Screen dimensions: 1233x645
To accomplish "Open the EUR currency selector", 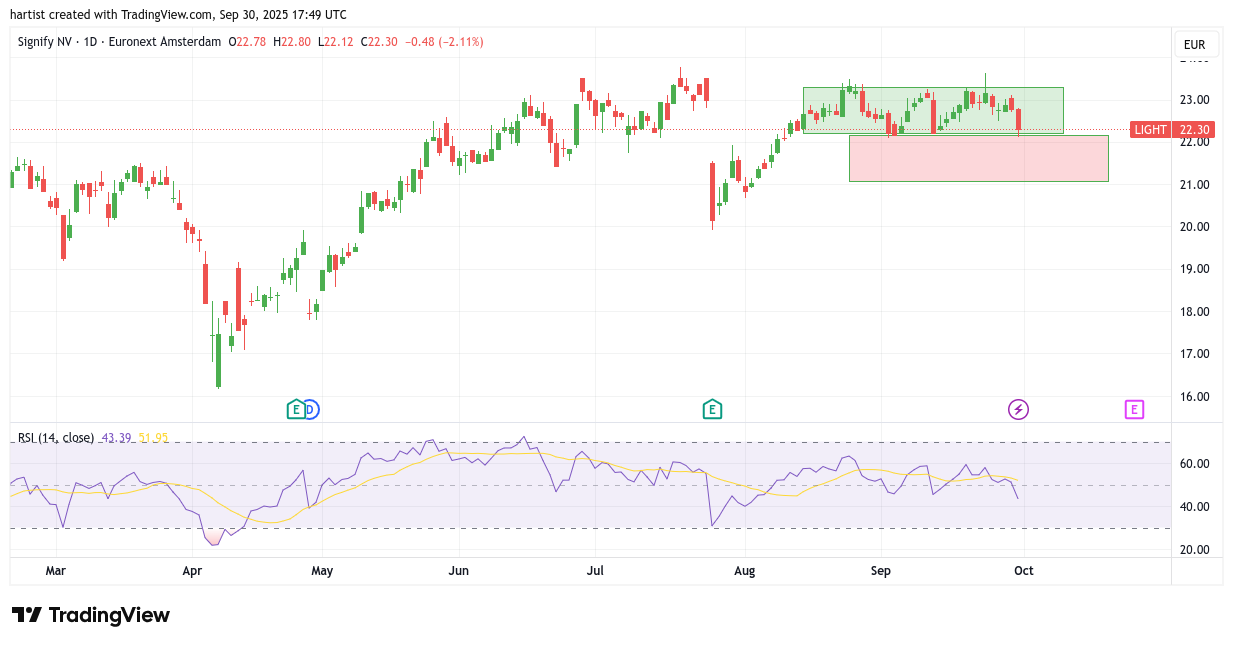I will pyautogui.click(x=1194, y=45).
